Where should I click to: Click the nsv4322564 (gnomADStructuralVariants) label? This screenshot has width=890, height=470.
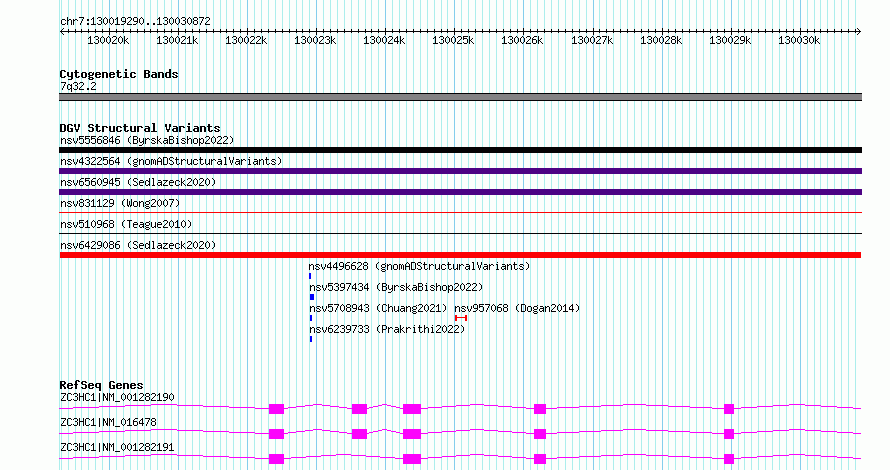pos(171,161)
